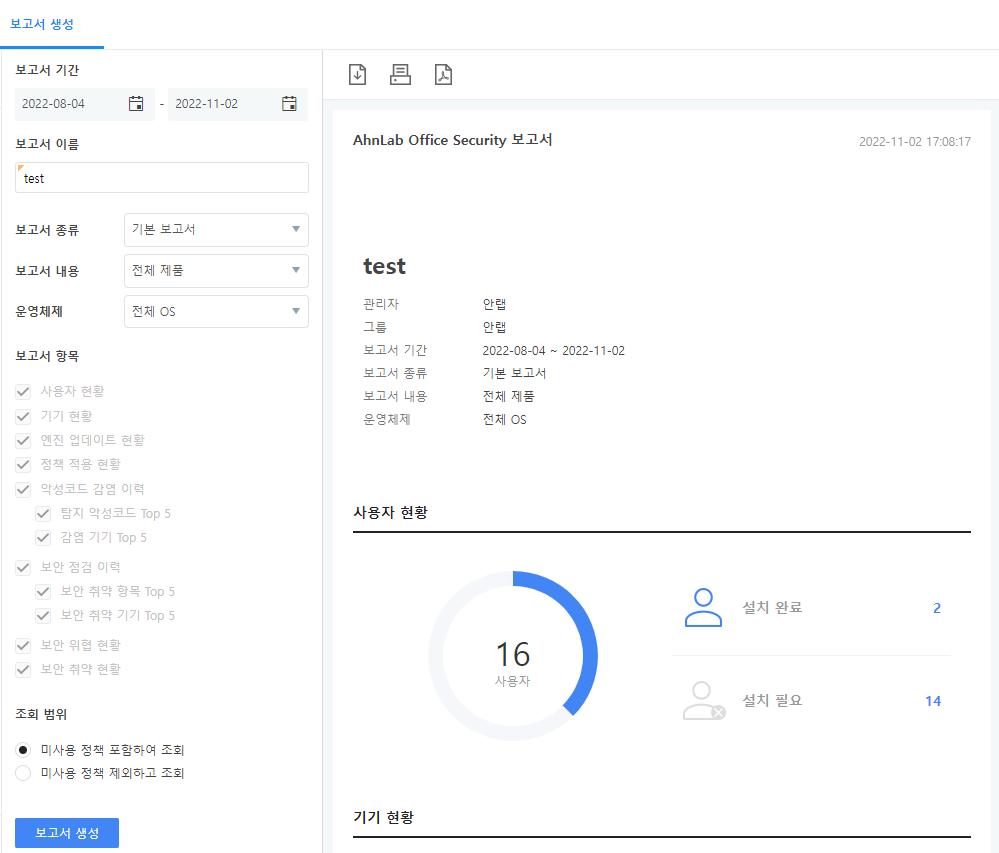Select 미사용 정책 포함하여 조회 radio
This screenshot has width=999, height=853.
coord(23,750)
